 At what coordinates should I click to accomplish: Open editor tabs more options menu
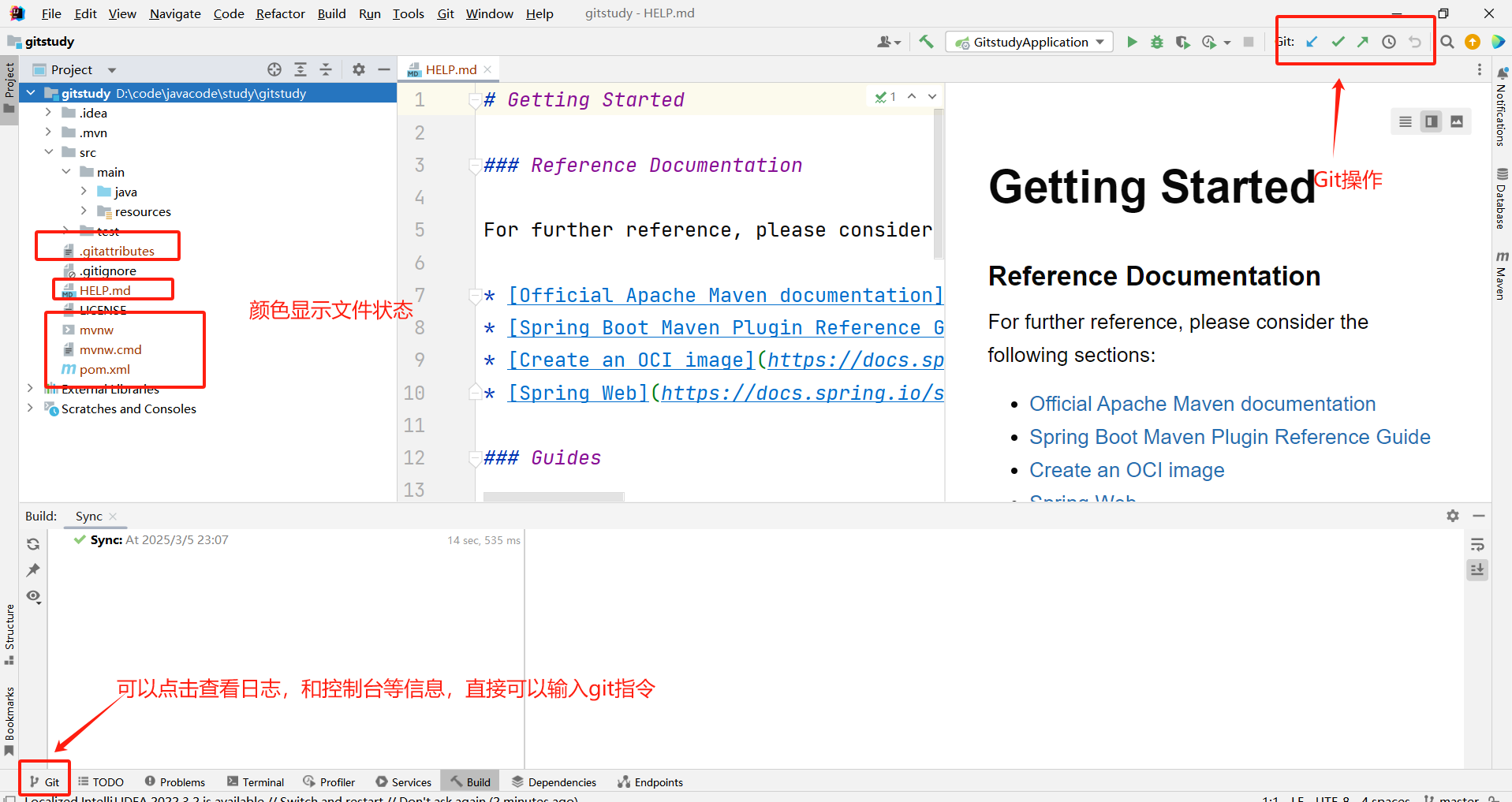pos(1480,69)
